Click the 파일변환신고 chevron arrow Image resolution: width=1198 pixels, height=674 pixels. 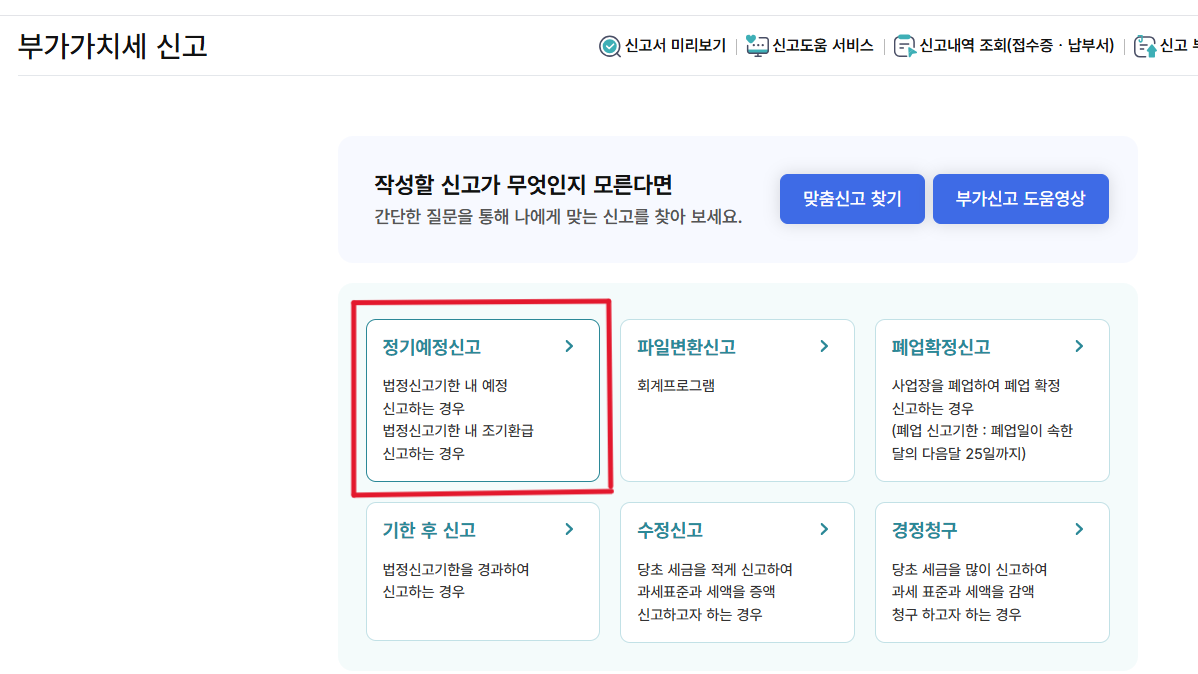coord(824,346)
